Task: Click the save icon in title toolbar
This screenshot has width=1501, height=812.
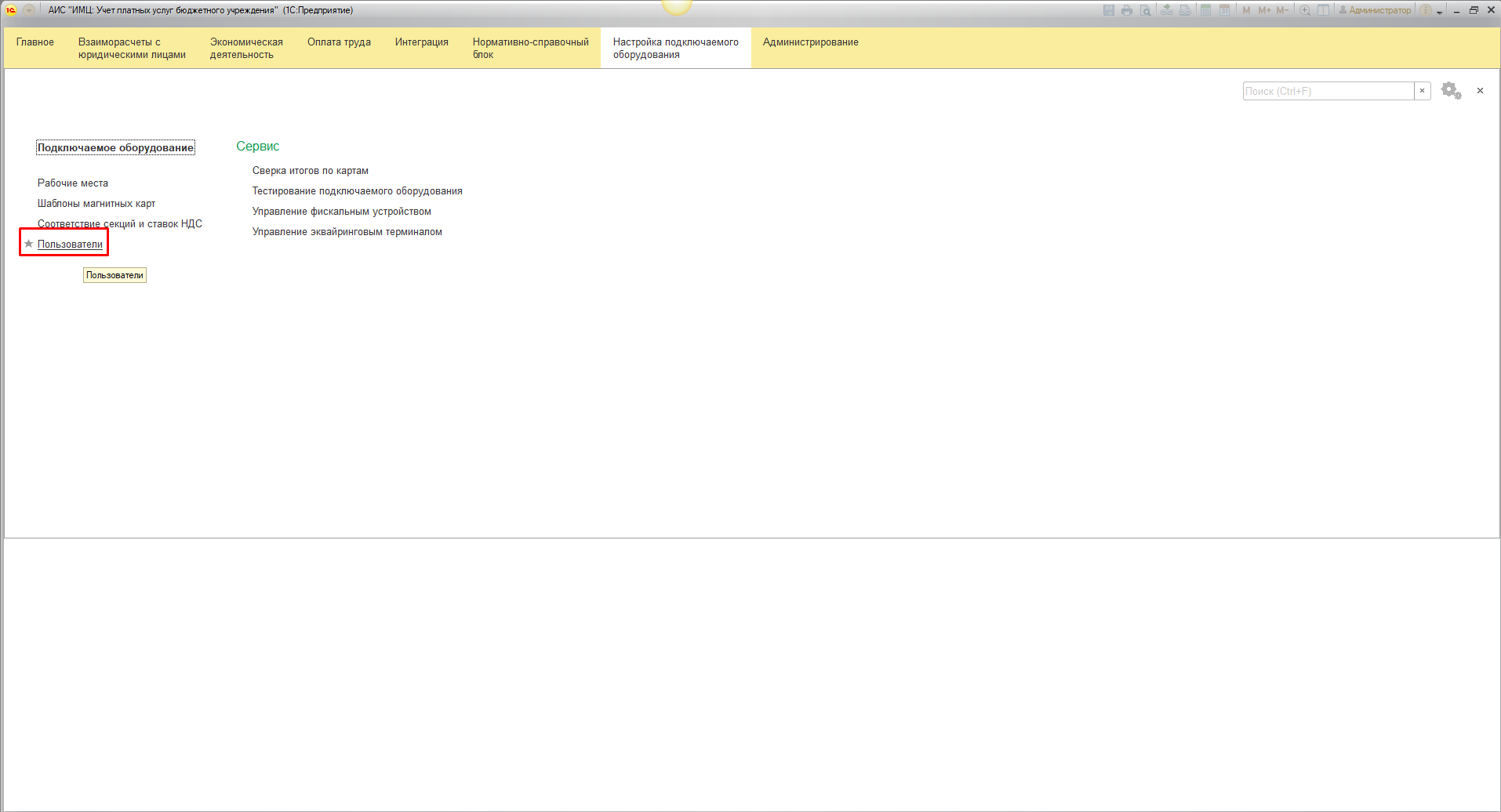Action: [1108, 10]
